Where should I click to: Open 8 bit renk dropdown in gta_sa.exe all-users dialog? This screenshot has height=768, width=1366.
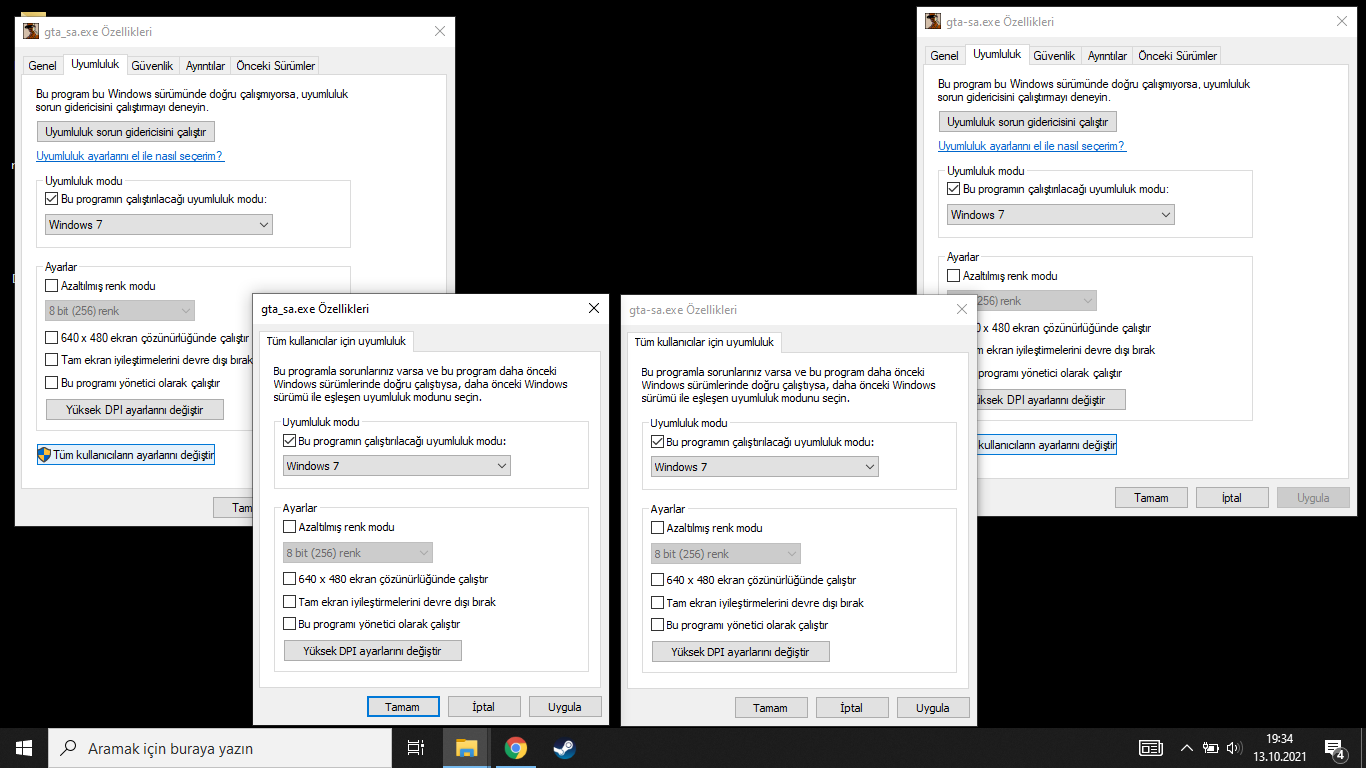click(x=358, y=553)
